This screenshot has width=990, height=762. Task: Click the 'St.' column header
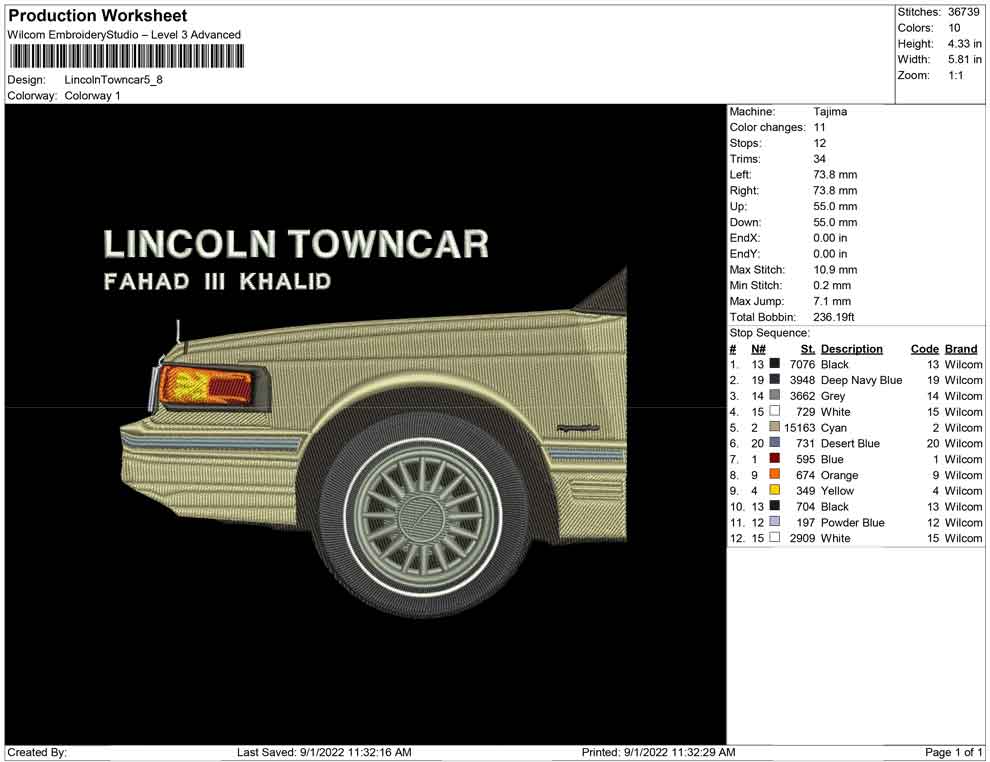(x=808, y=348)
